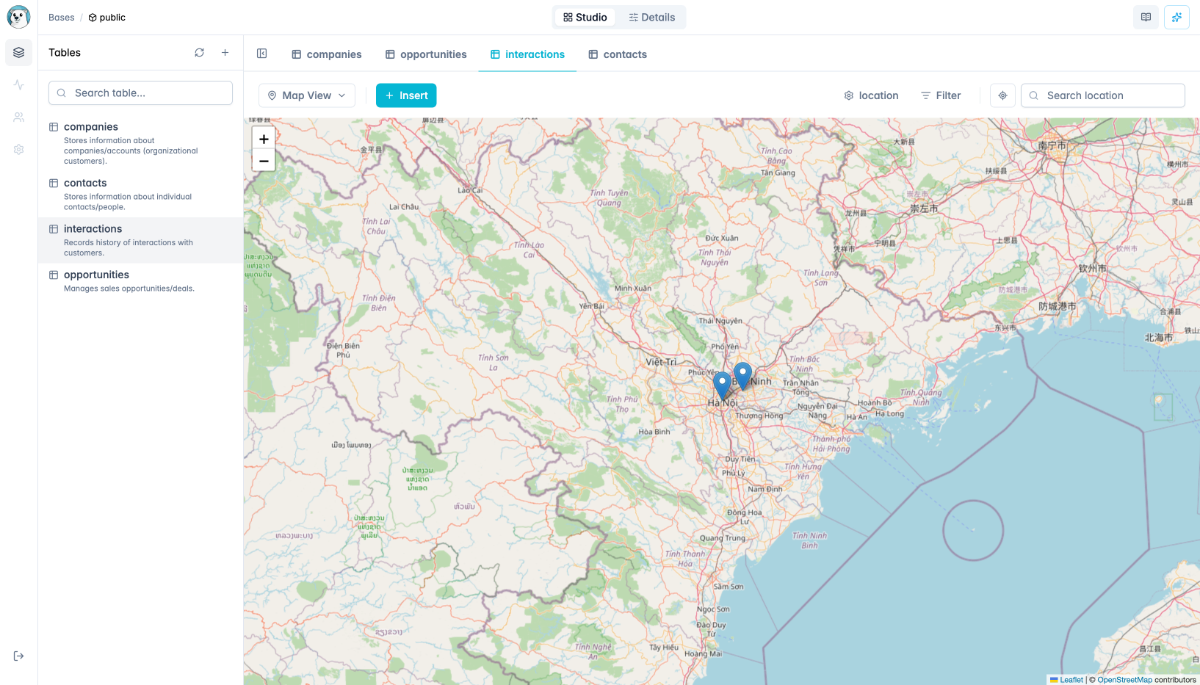The image size is (1200, 685).
Task: Add a new table using the plus icon
Action: point(224,52)
